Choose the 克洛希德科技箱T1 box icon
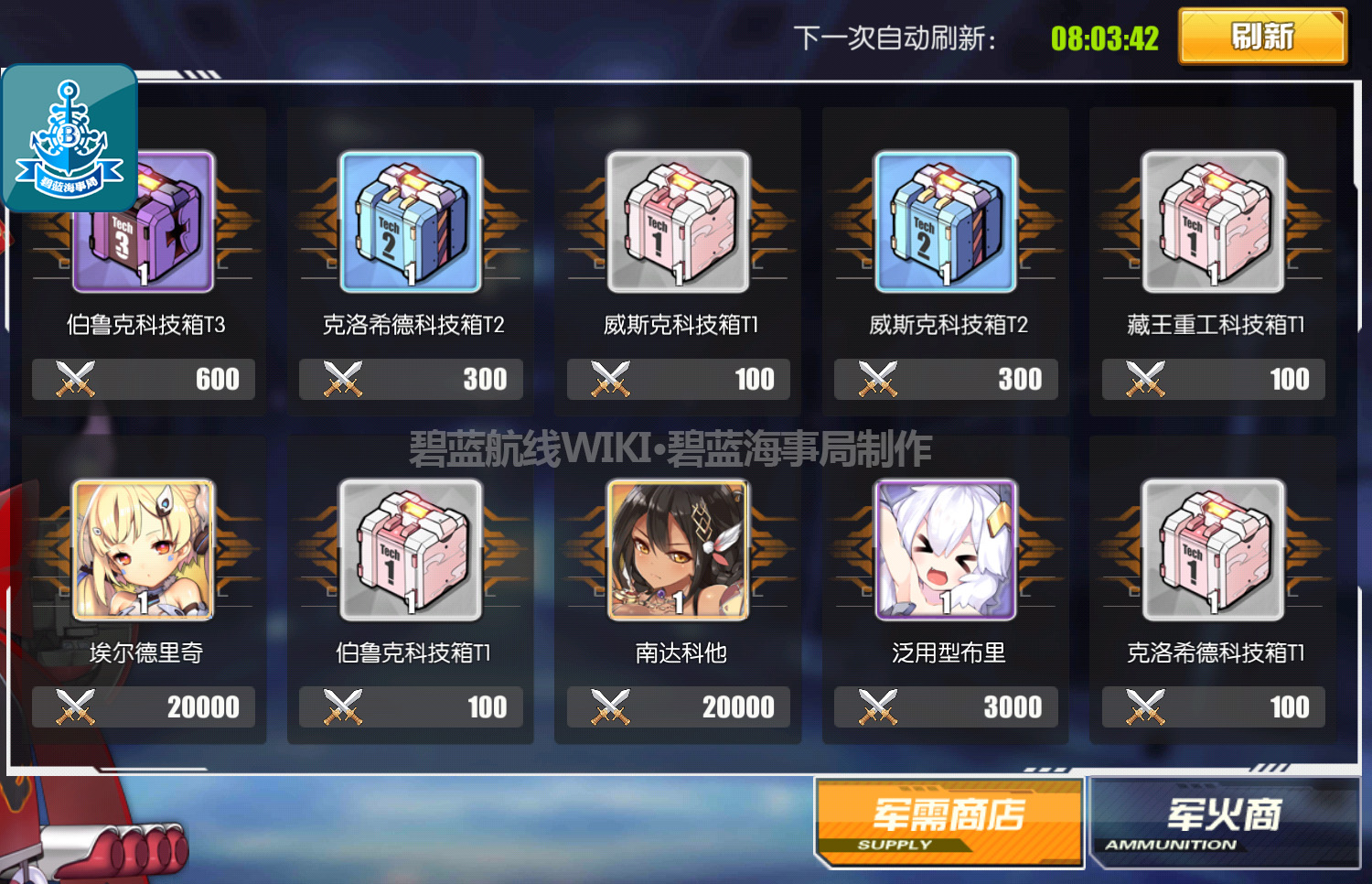The width and height of the screenshot is (1372, 884). click(x=1214, y=550)
